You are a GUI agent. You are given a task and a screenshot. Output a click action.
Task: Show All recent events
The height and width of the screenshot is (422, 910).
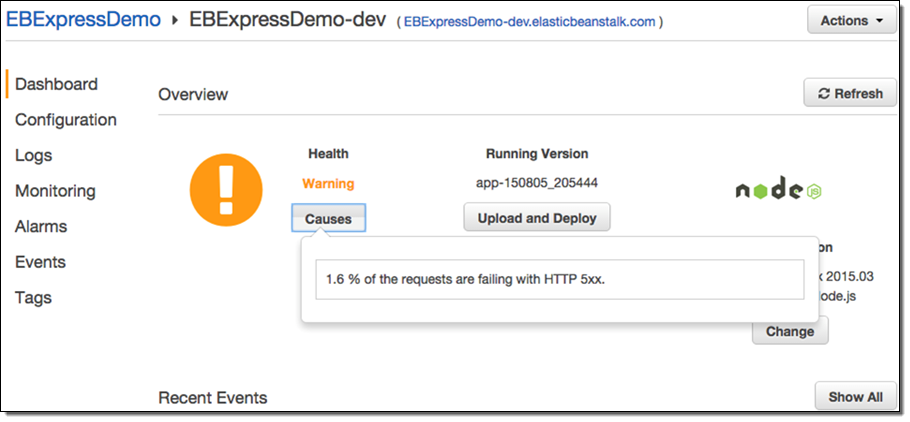855,397
